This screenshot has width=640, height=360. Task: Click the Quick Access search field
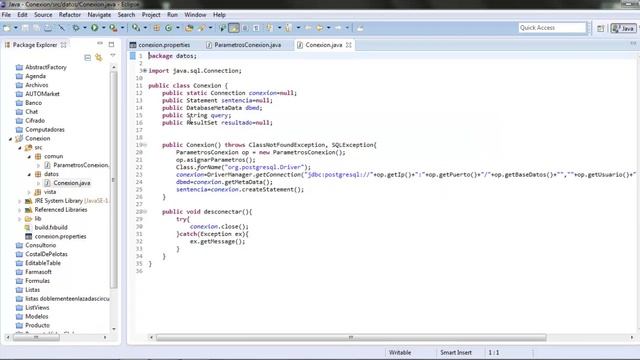[552, 28]
